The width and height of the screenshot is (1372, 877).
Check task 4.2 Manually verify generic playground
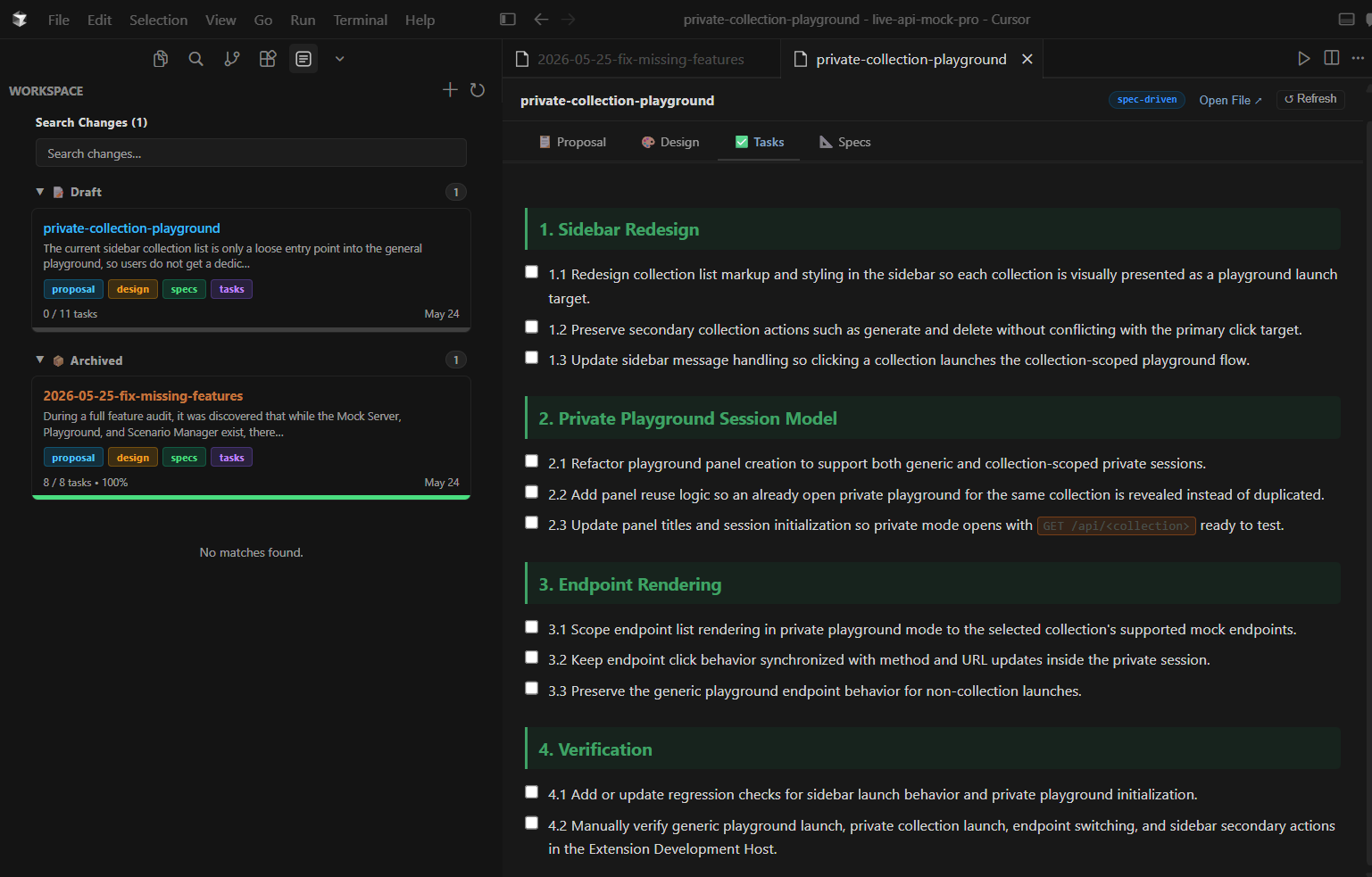point(532,823)
